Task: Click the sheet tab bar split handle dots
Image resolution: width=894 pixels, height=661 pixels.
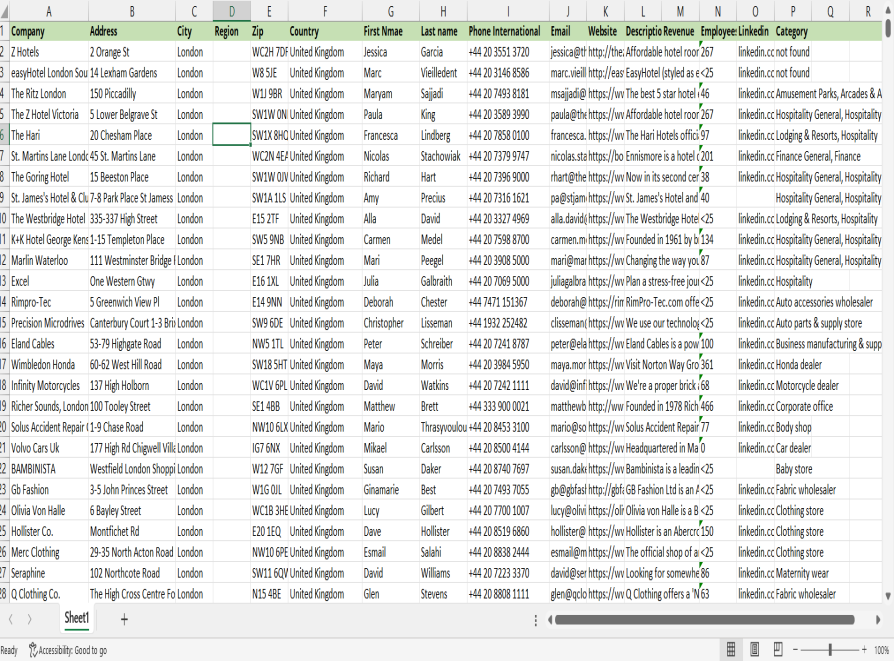Action: [535, 620]
